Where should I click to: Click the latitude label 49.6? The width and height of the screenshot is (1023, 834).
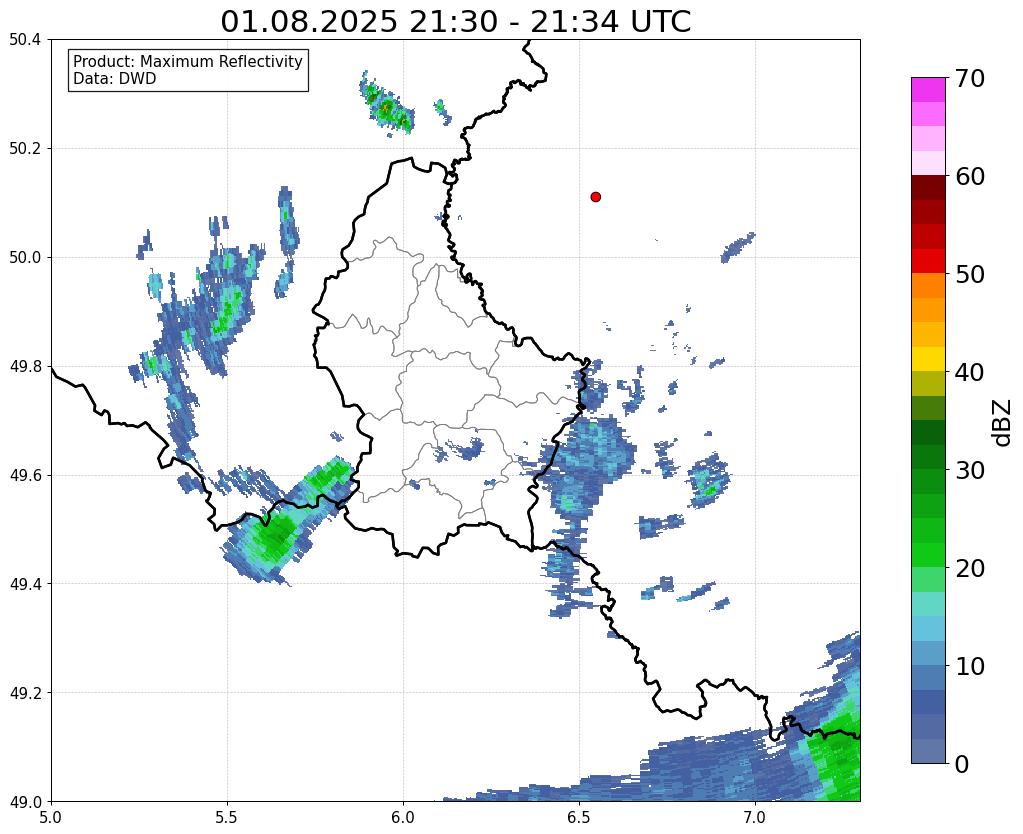(25, 475)
